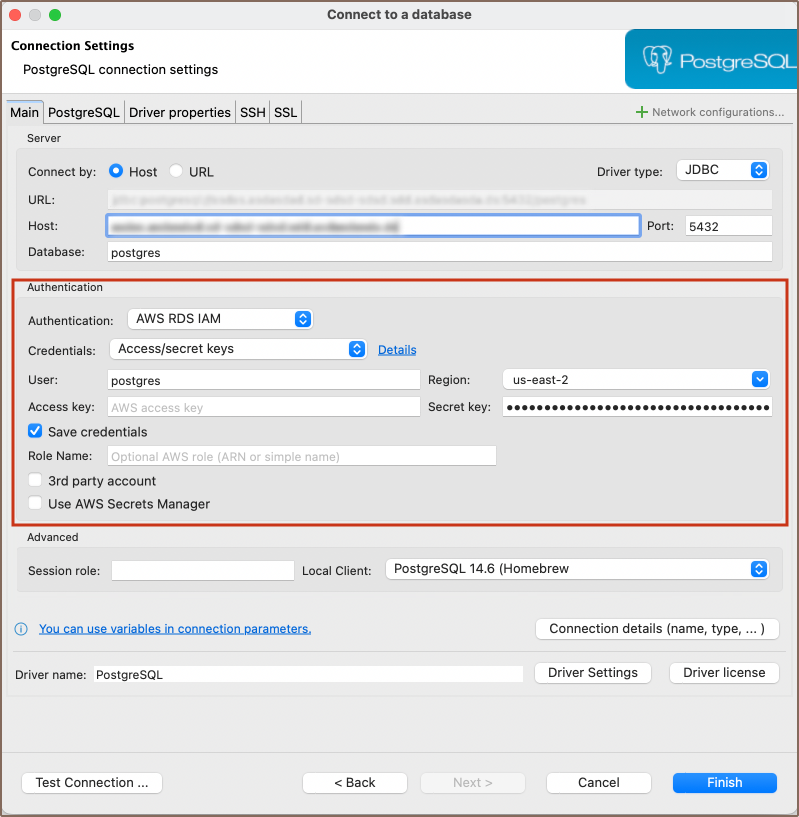Enable the 3rd party account checkbox
The height and width of the screenshot is (817, 799).
36,481
